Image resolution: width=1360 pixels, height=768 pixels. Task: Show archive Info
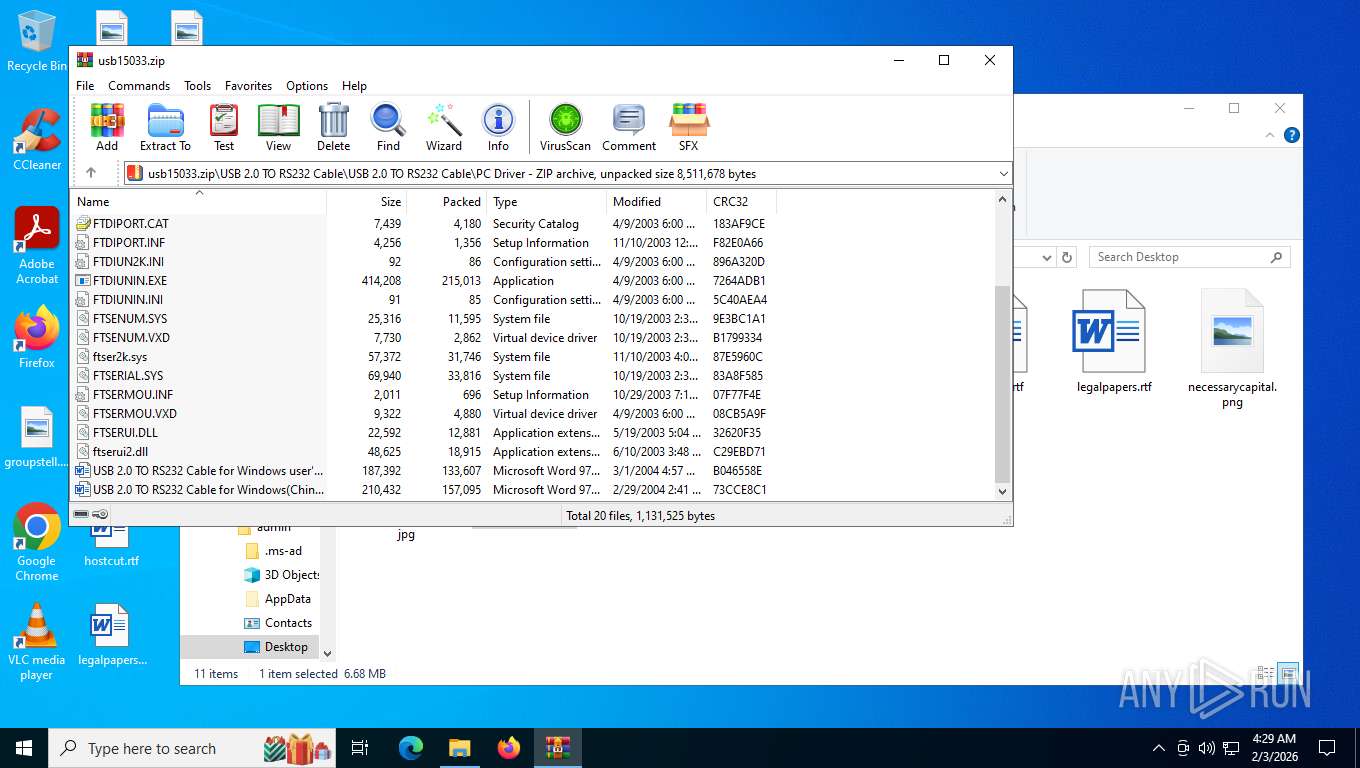pos(498,127)
